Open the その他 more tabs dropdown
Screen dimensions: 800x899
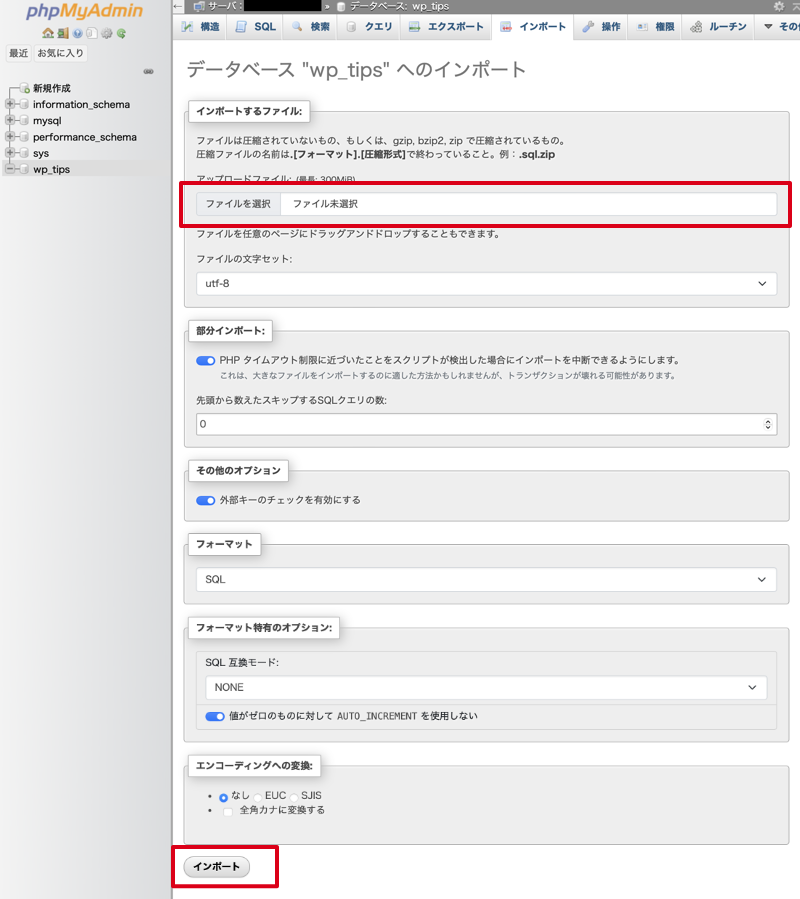[x=782, y=27]
